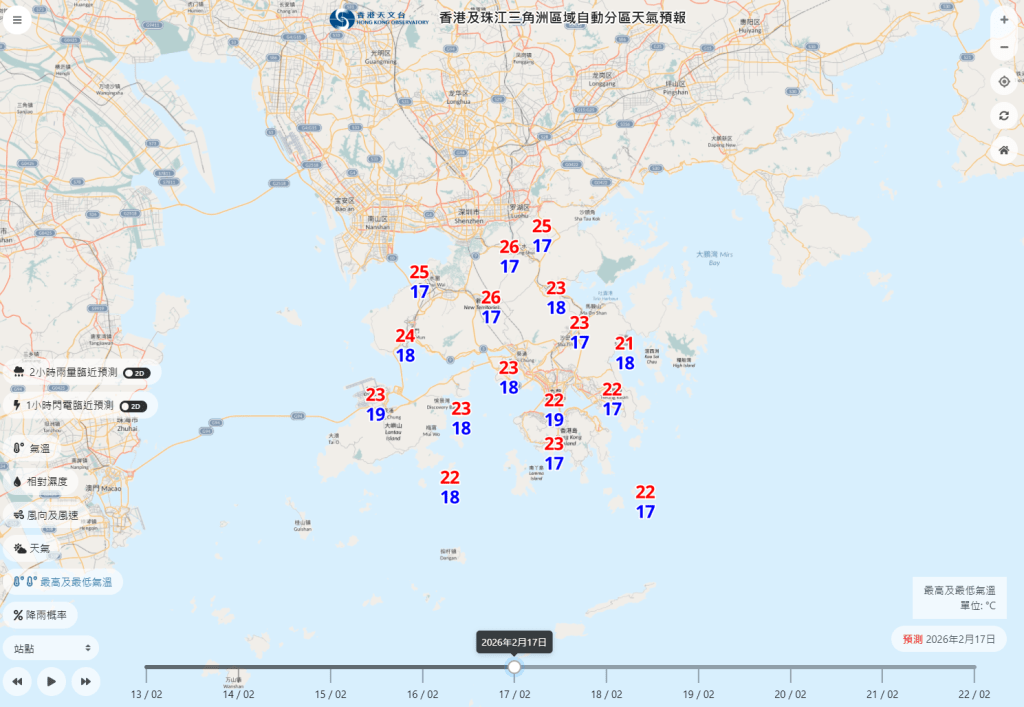Show 降雨概率 layer
Viewport: 1024px width, 707px height.
point(39,615)
